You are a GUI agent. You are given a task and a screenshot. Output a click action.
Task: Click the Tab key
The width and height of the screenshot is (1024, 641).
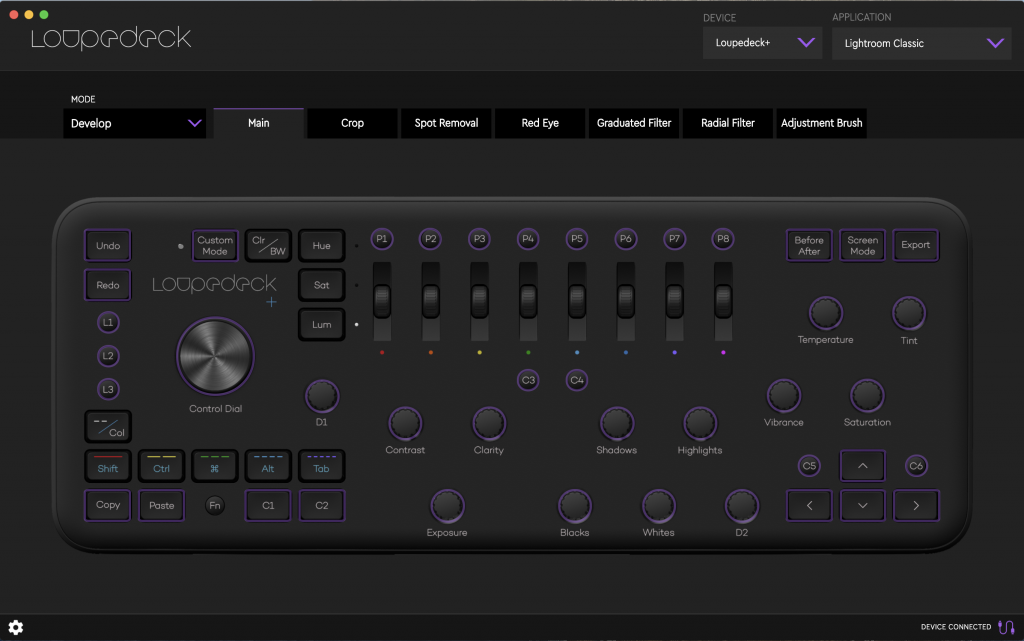click(321, 466)
